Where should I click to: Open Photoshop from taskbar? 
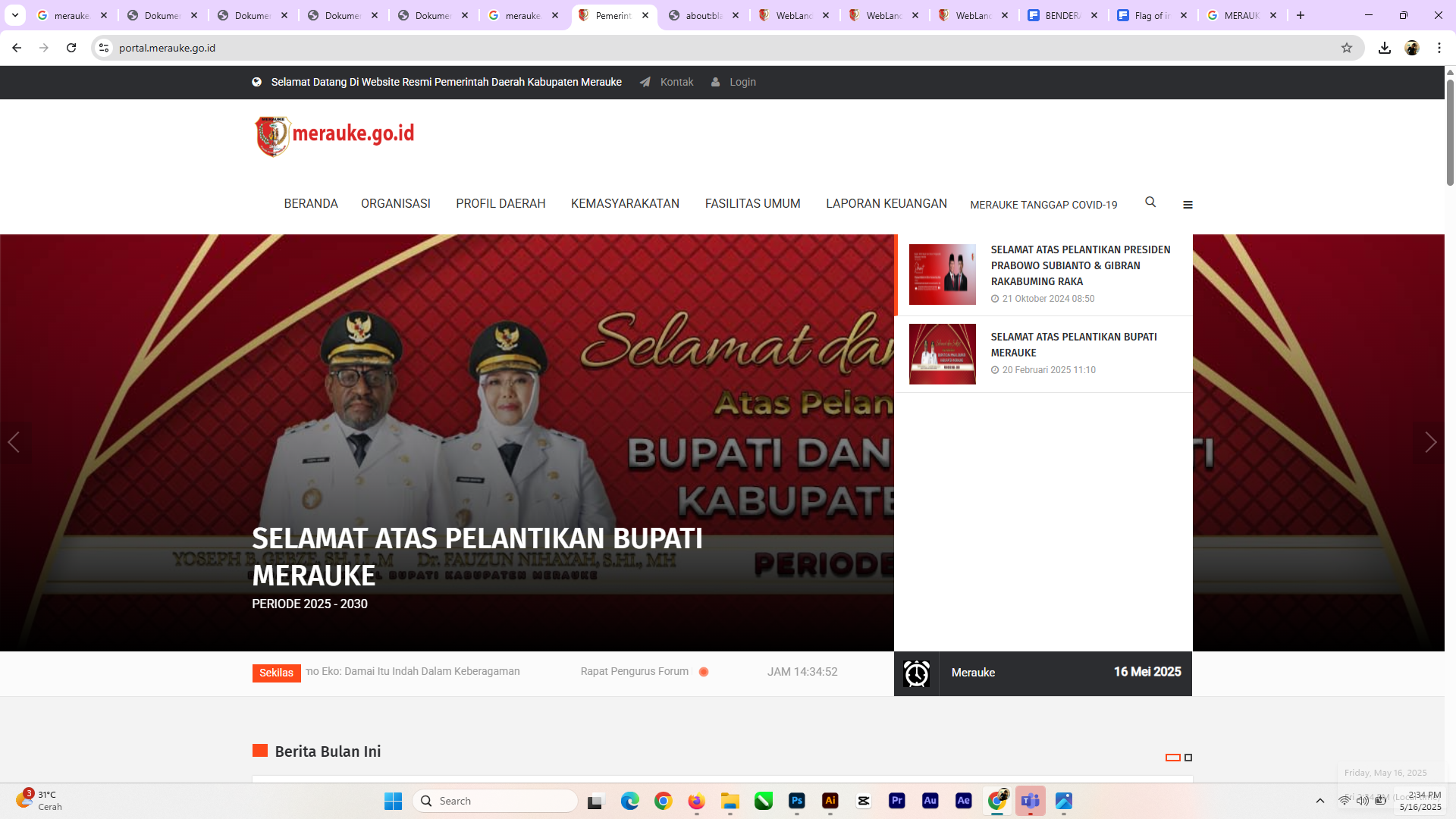tap(796, 801)
